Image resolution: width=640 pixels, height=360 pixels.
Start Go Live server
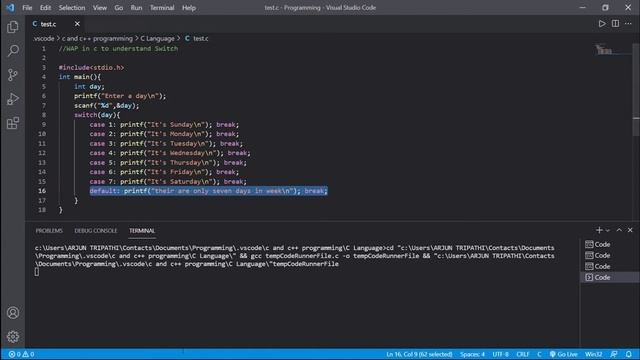click(563, 354)
